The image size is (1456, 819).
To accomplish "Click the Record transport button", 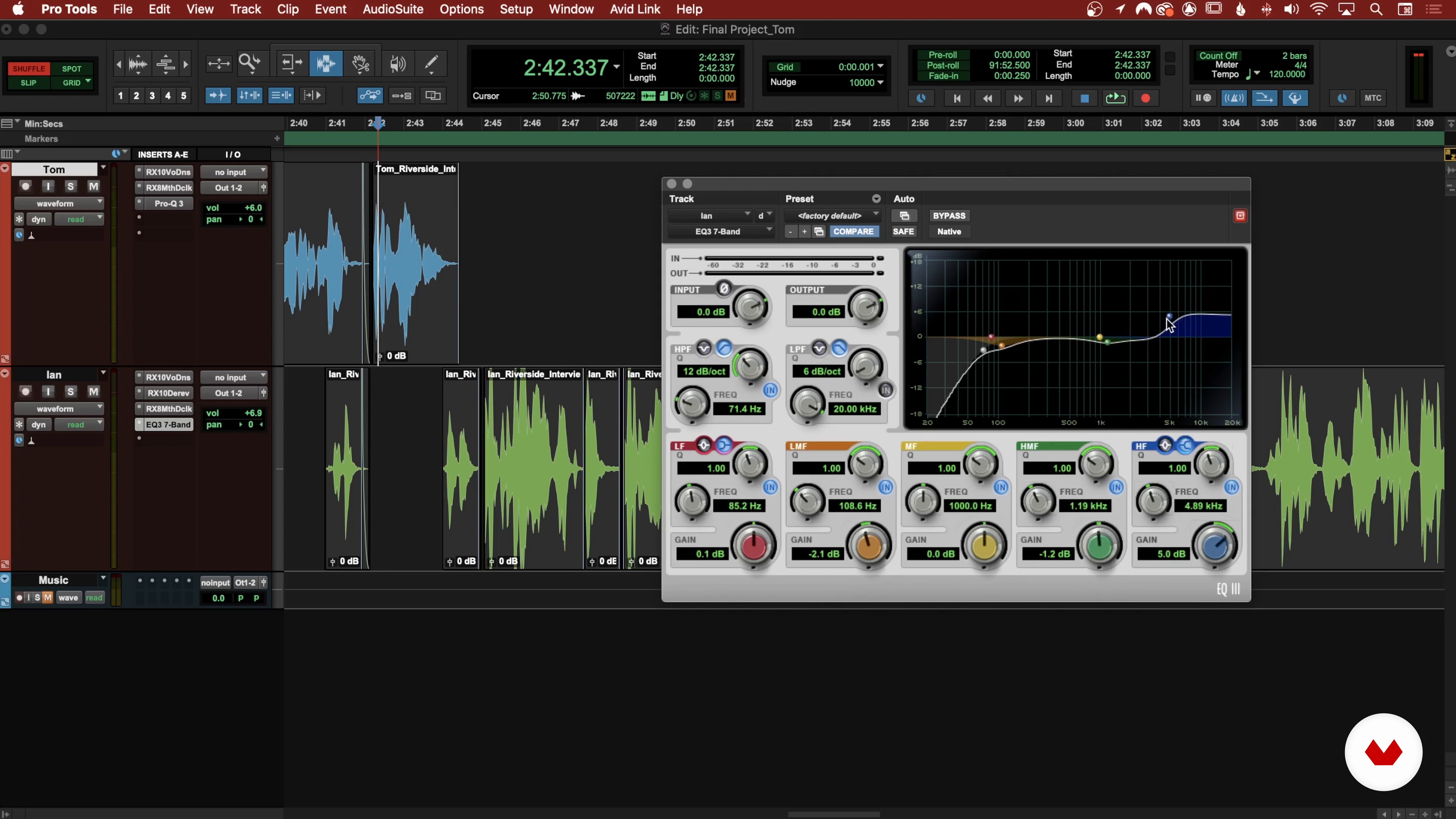I will coord(1146,98).
